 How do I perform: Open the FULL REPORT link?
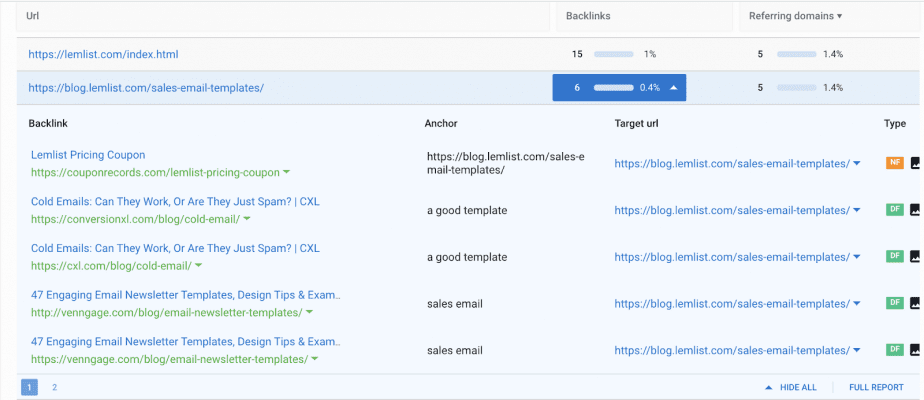click(876, 387)
